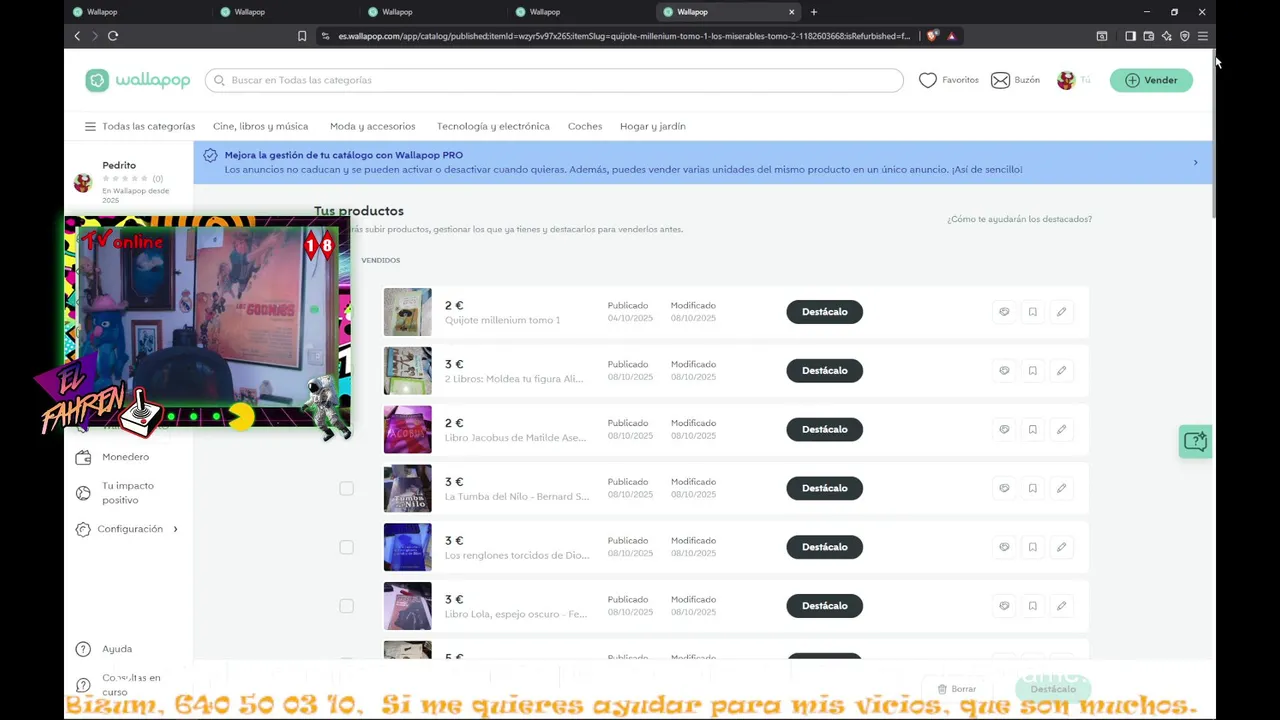This screenshot has height=720, width=1280.
Task: Open Moda y accesorios category
Action: tap(372, 126)
